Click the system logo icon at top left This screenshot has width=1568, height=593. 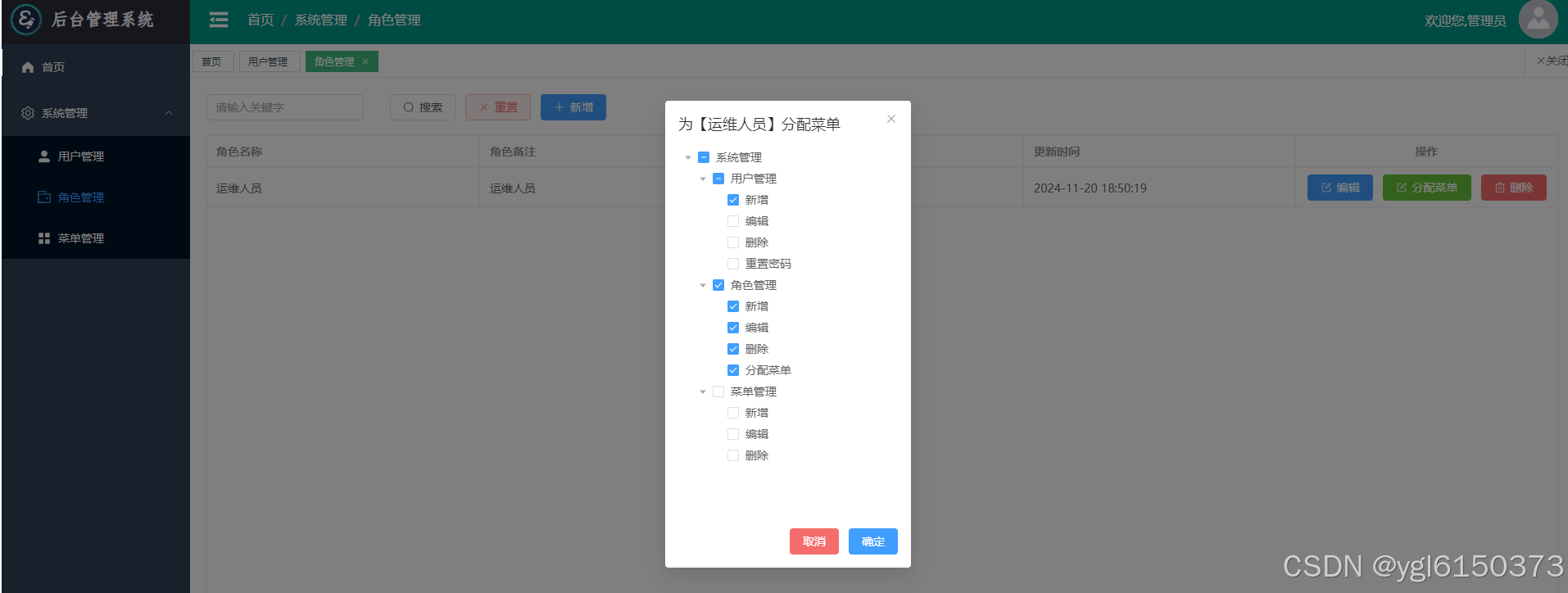(26, 20)
